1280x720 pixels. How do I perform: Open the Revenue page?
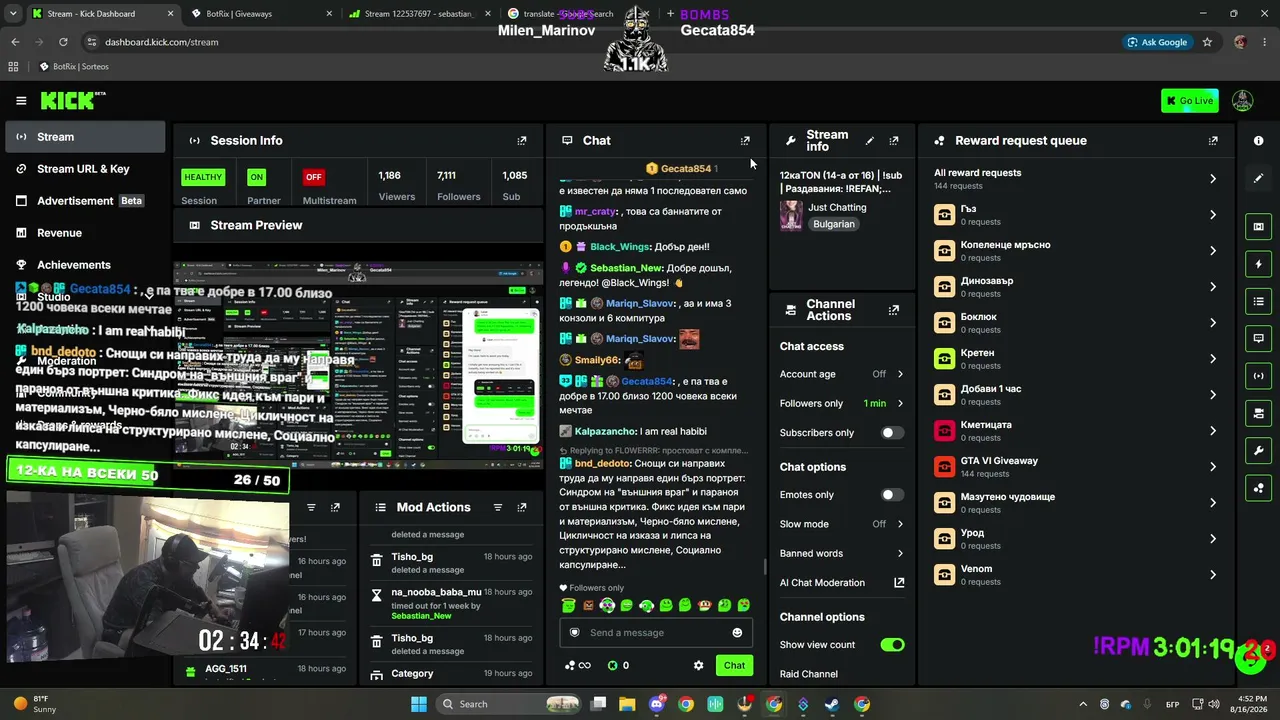tap(85, 233)
